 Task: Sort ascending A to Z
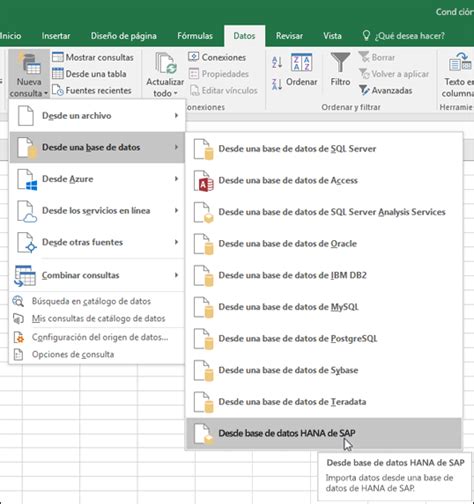pos(277,62)
